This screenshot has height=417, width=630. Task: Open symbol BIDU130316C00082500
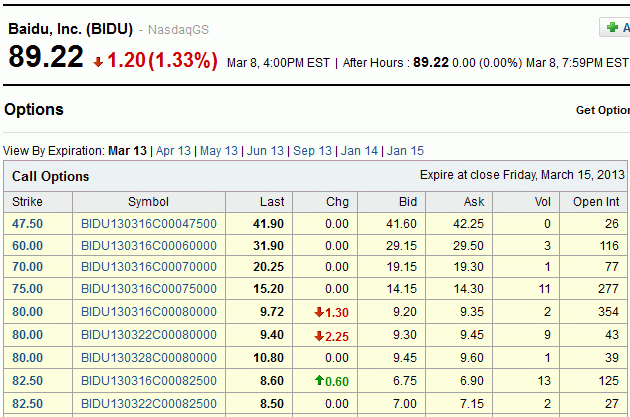(x=149, y=380)
